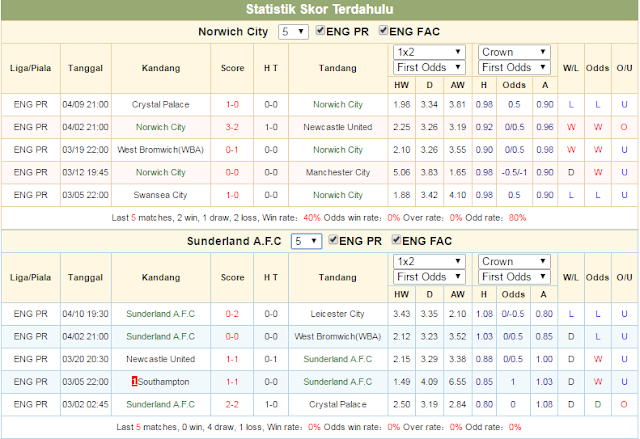
Task: Click score 3-2 Norwich vs Newcastle
Action: [x=232, y=127]
